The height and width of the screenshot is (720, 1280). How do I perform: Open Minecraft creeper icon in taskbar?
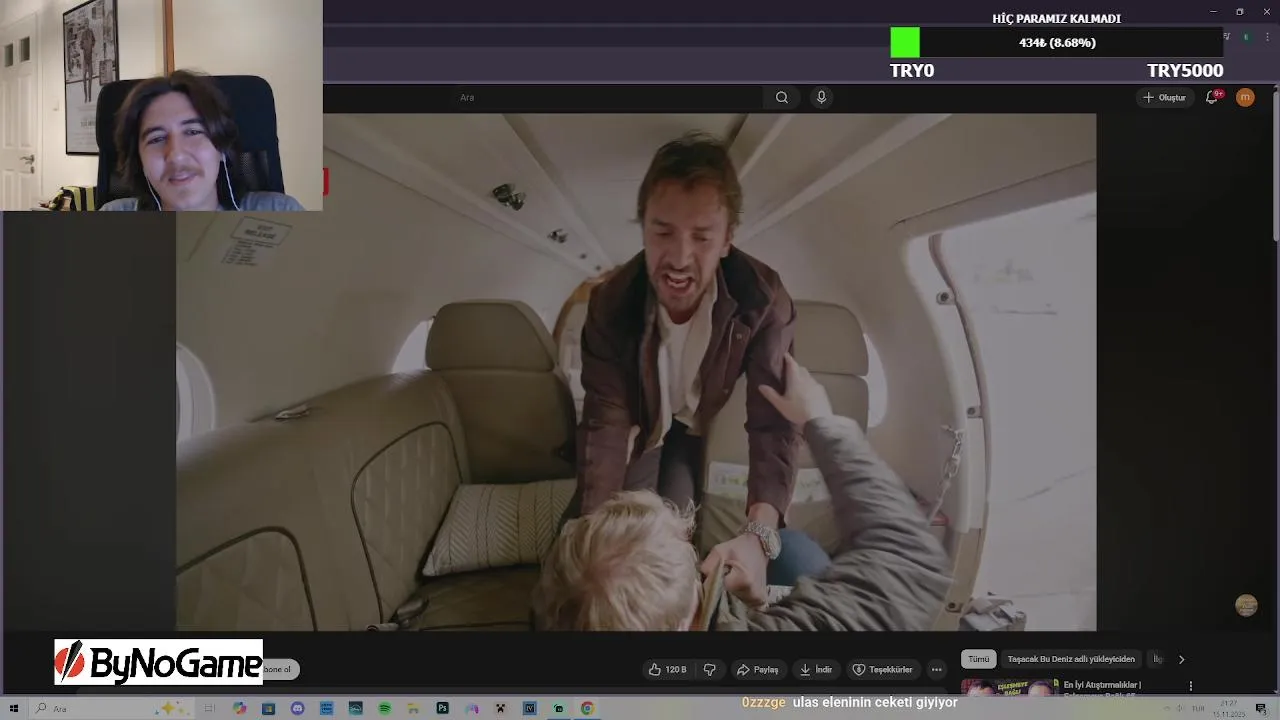pyautogui.click(x=500, y=708)
